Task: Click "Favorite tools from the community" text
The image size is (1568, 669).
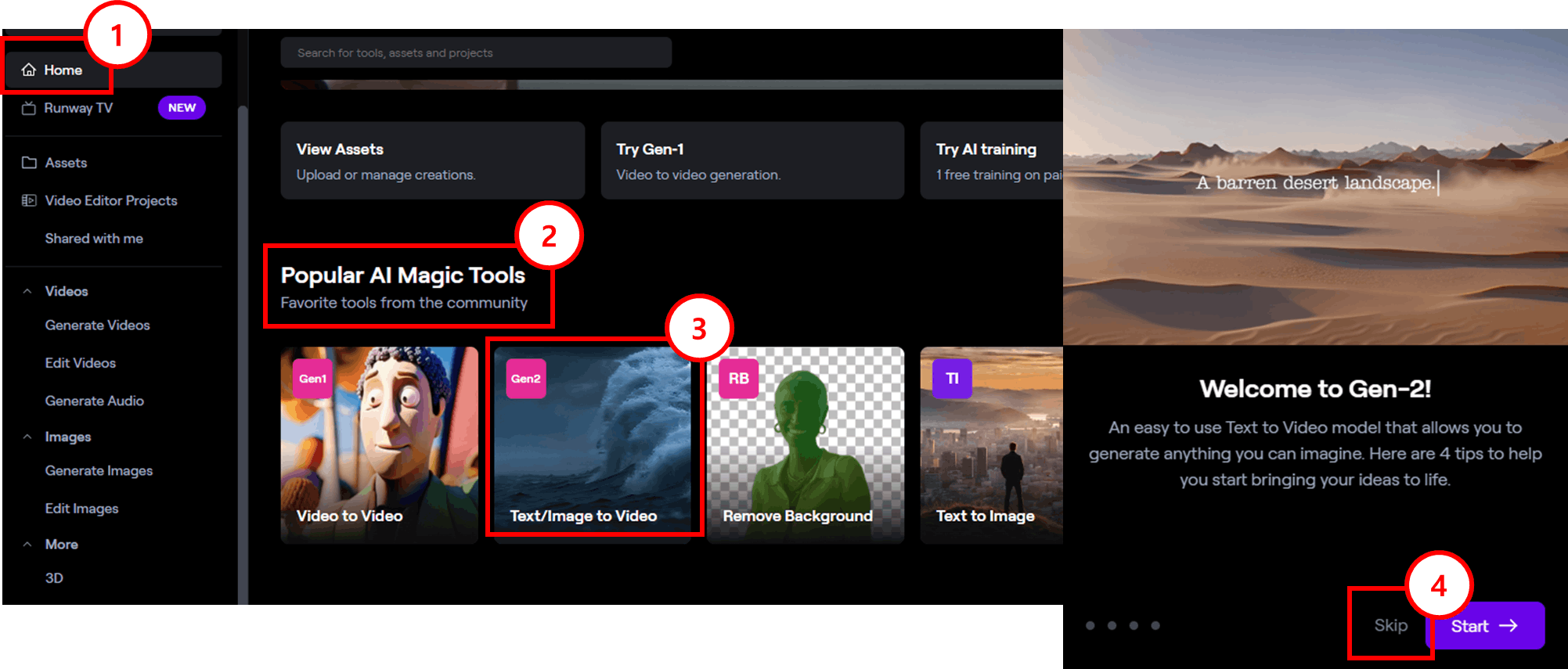Action: 404,303
